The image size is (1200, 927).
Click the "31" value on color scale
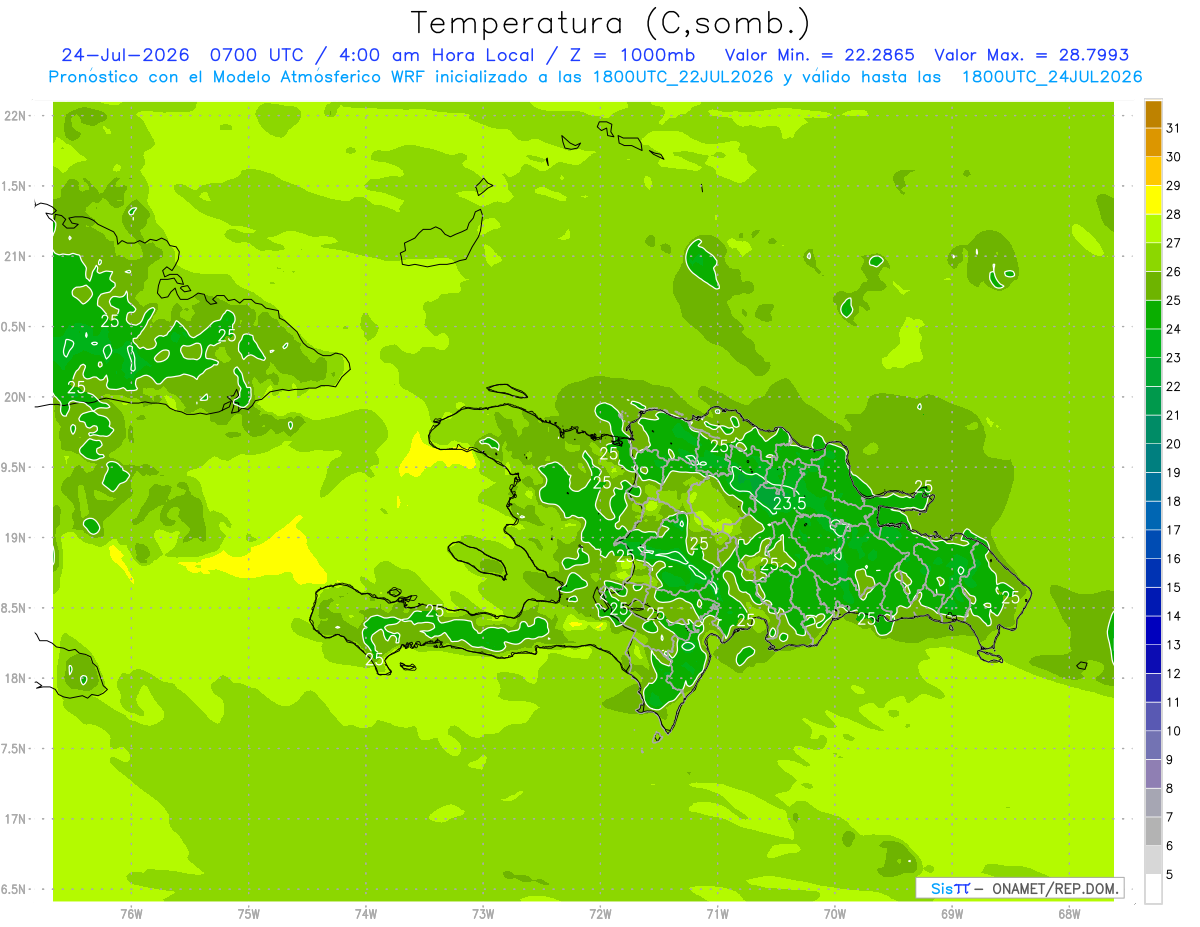[x=1173, y=128]
